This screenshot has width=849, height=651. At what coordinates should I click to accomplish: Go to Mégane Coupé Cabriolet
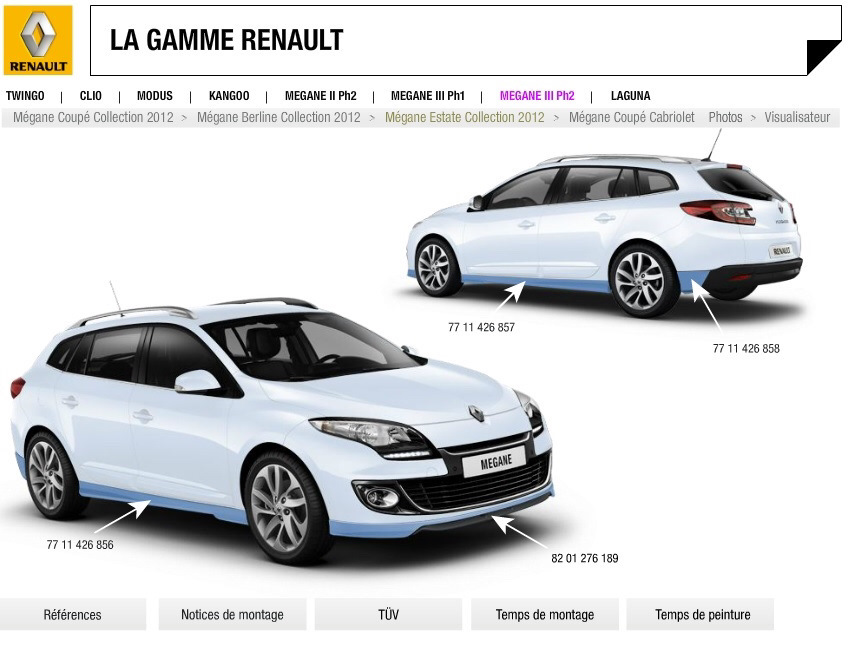pyautogui.click(x=631, y=117)
